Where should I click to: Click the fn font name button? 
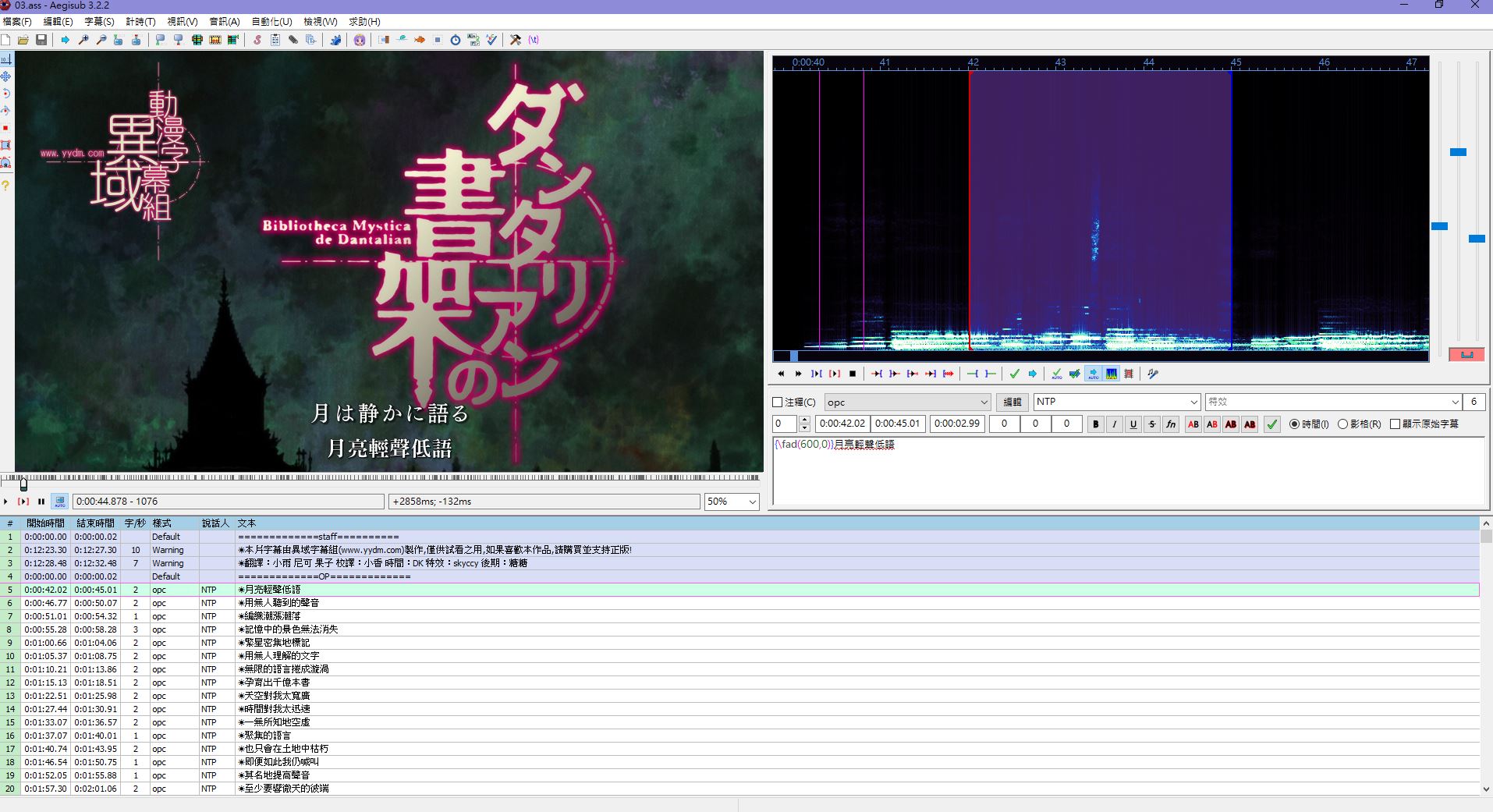[x=1171, y=424]
